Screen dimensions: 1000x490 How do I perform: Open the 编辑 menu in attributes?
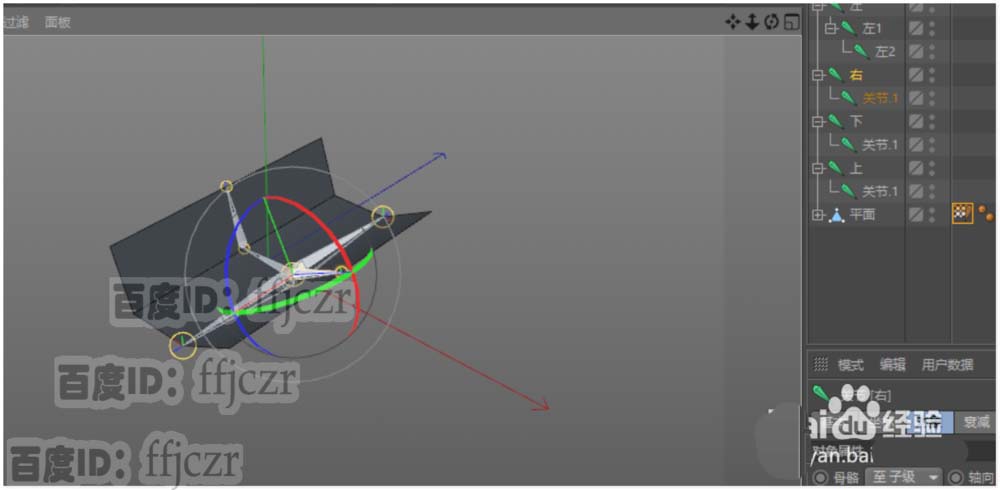(893, 365)
